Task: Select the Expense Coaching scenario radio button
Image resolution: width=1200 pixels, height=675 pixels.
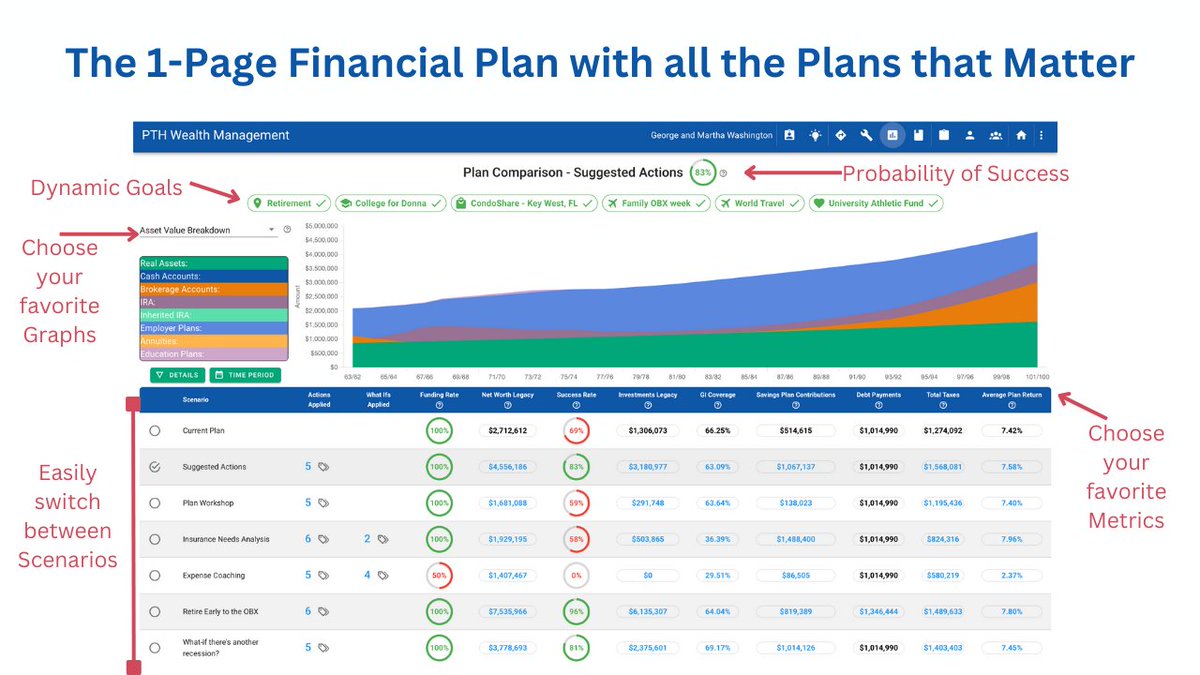Action: pos(154,576)
